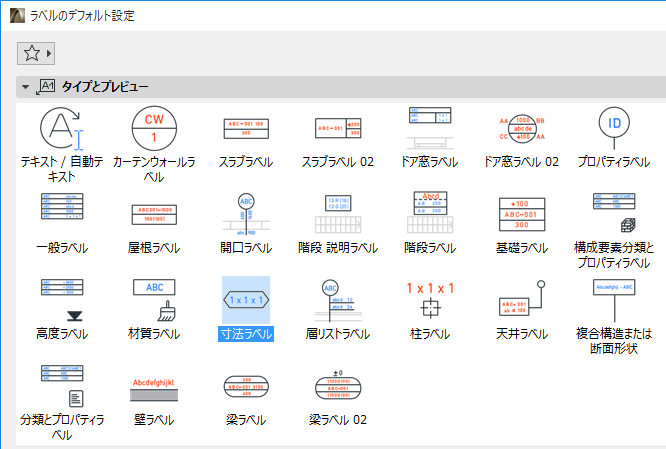Click the highlighted 寸法ラベル thumbnail
This screenshot has height=449, width=666.
pyautogui.click(x=246, y=299)
